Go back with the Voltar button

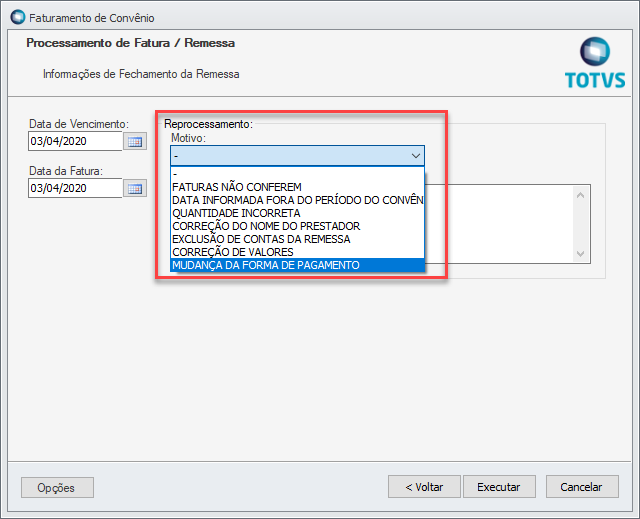[424, 487]
